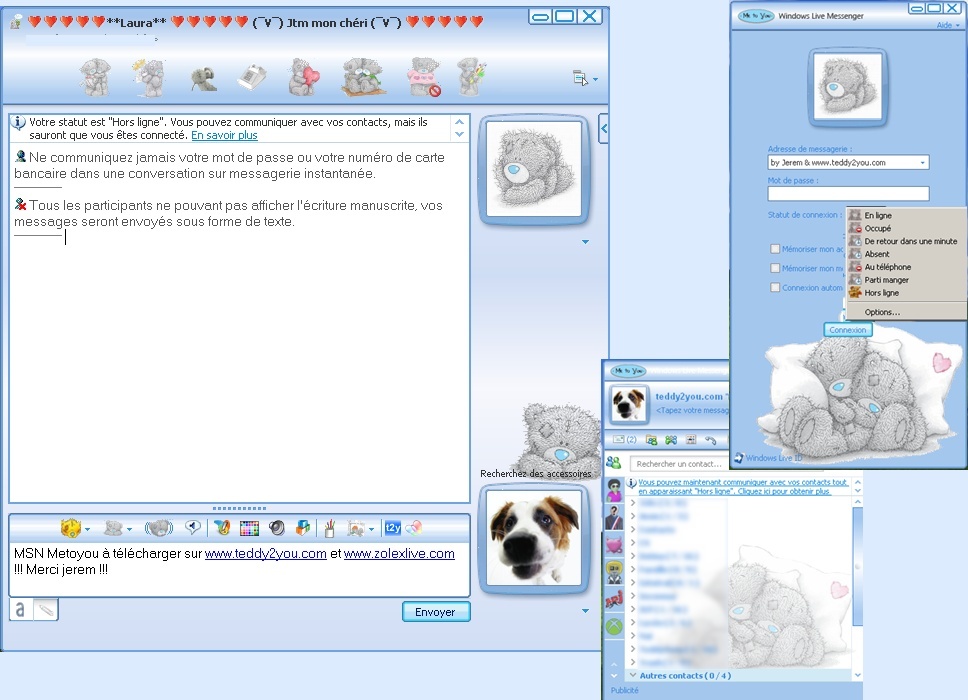968x700 pixels.
Task: Collapse the display picture side panel arrow
Action: click(604, 129)
